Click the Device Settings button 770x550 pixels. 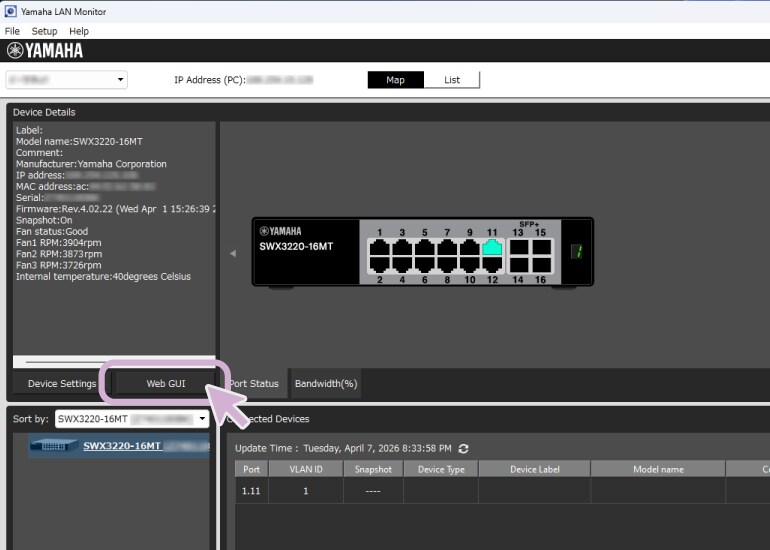[62, 384]
